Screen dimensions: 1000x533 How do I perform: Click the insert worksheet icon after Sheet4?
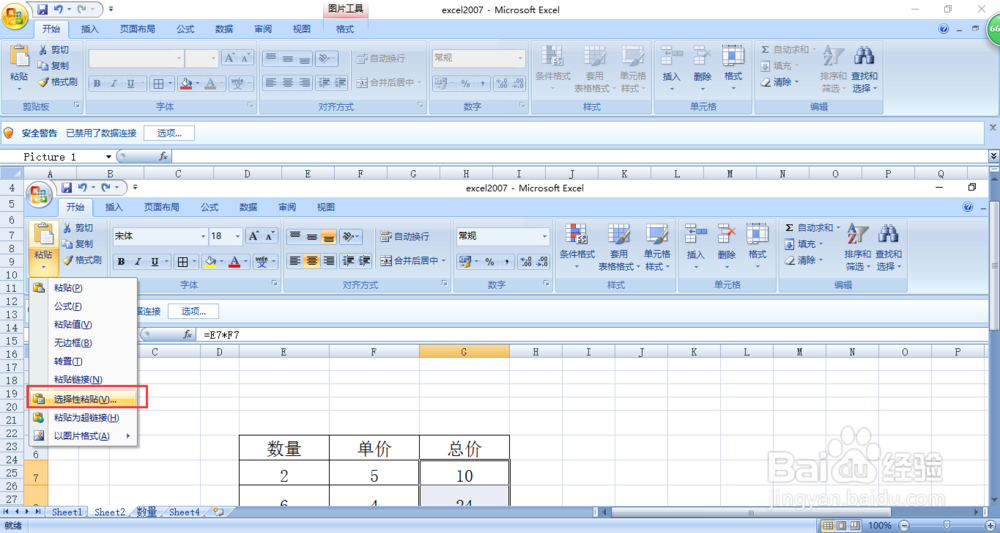point(218,511)
